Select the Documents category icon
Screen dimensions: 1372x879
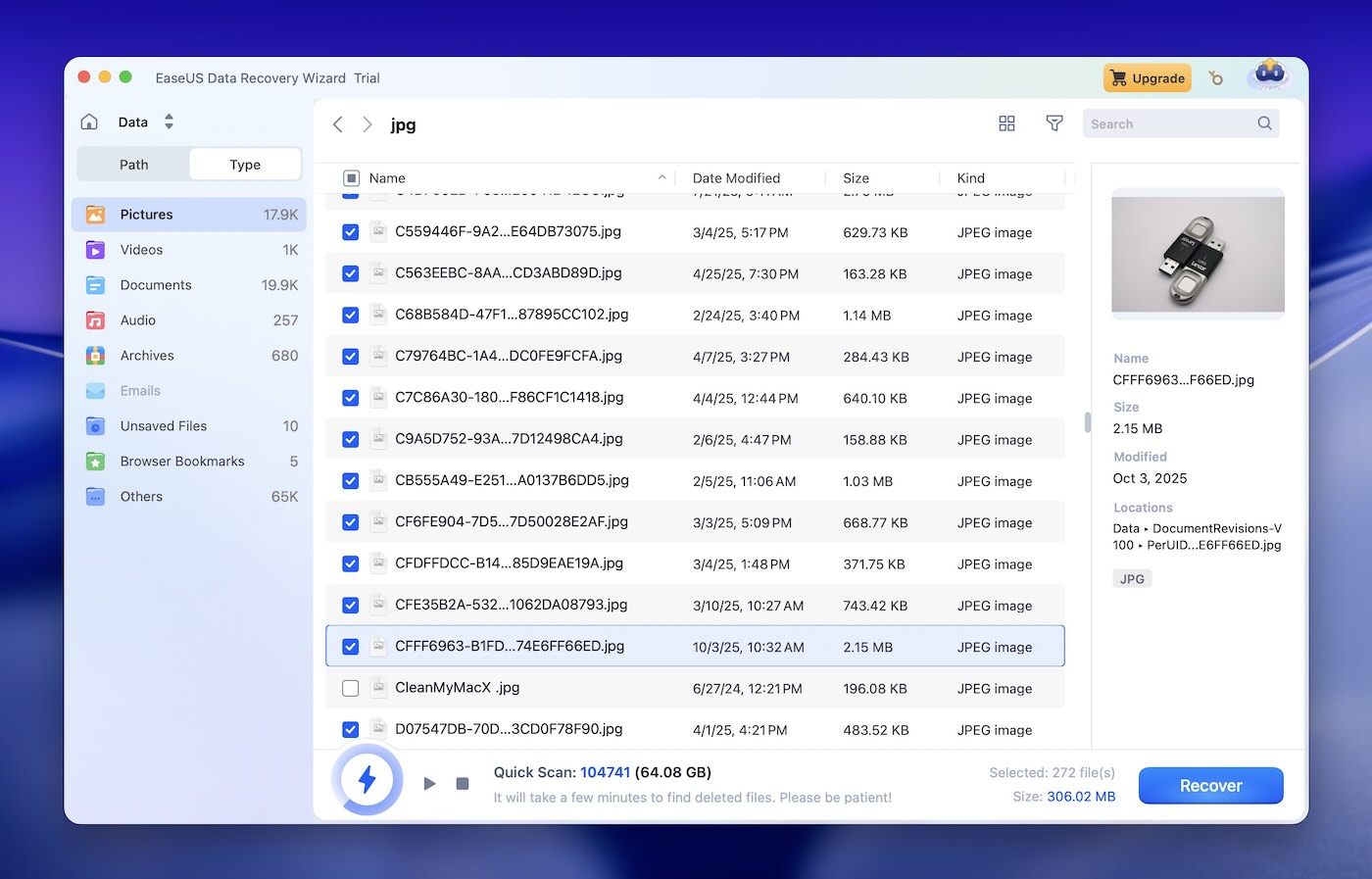95,284
